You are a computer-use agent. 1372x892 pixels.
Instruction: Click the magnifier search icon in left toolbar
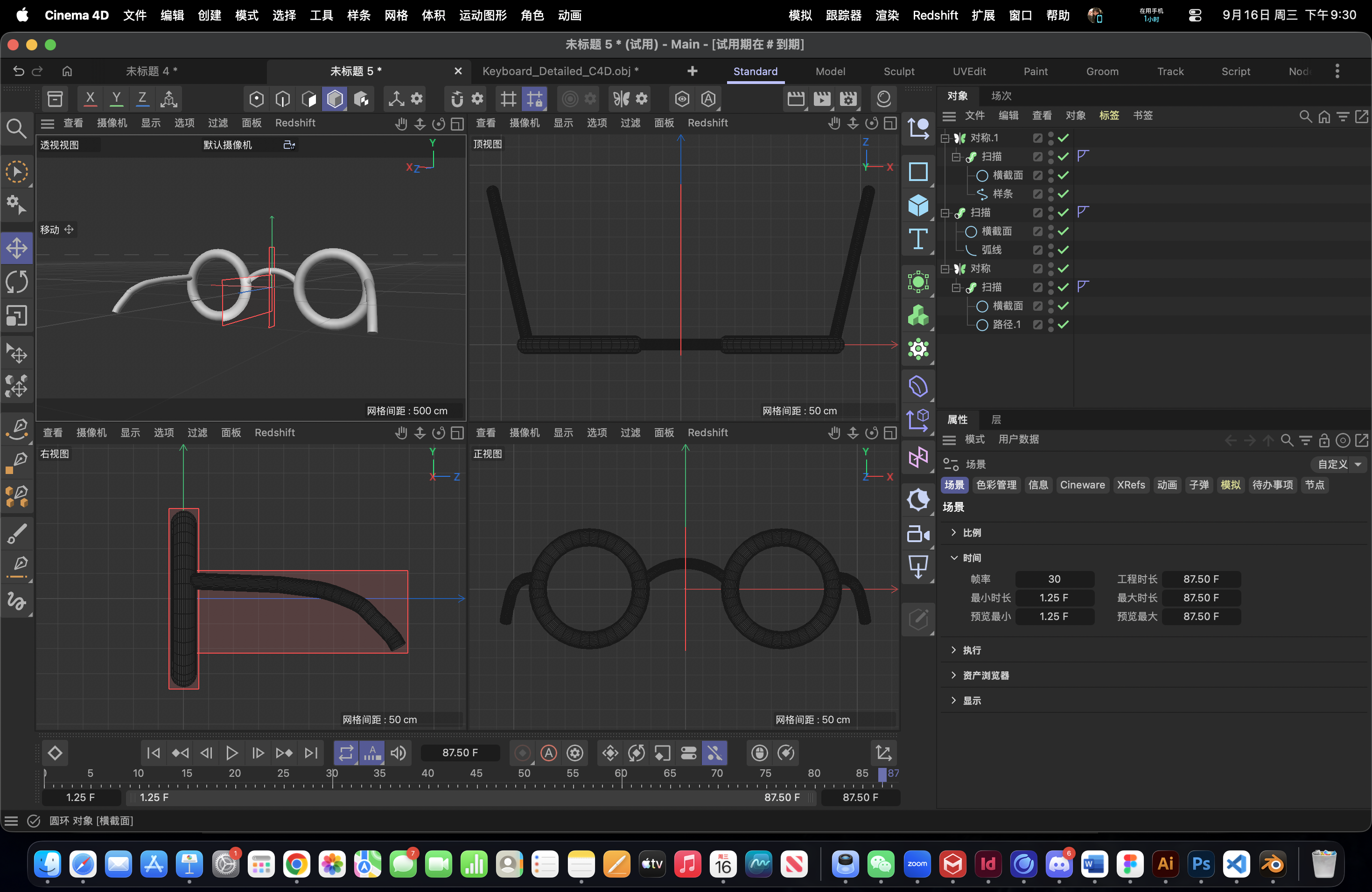16,128
